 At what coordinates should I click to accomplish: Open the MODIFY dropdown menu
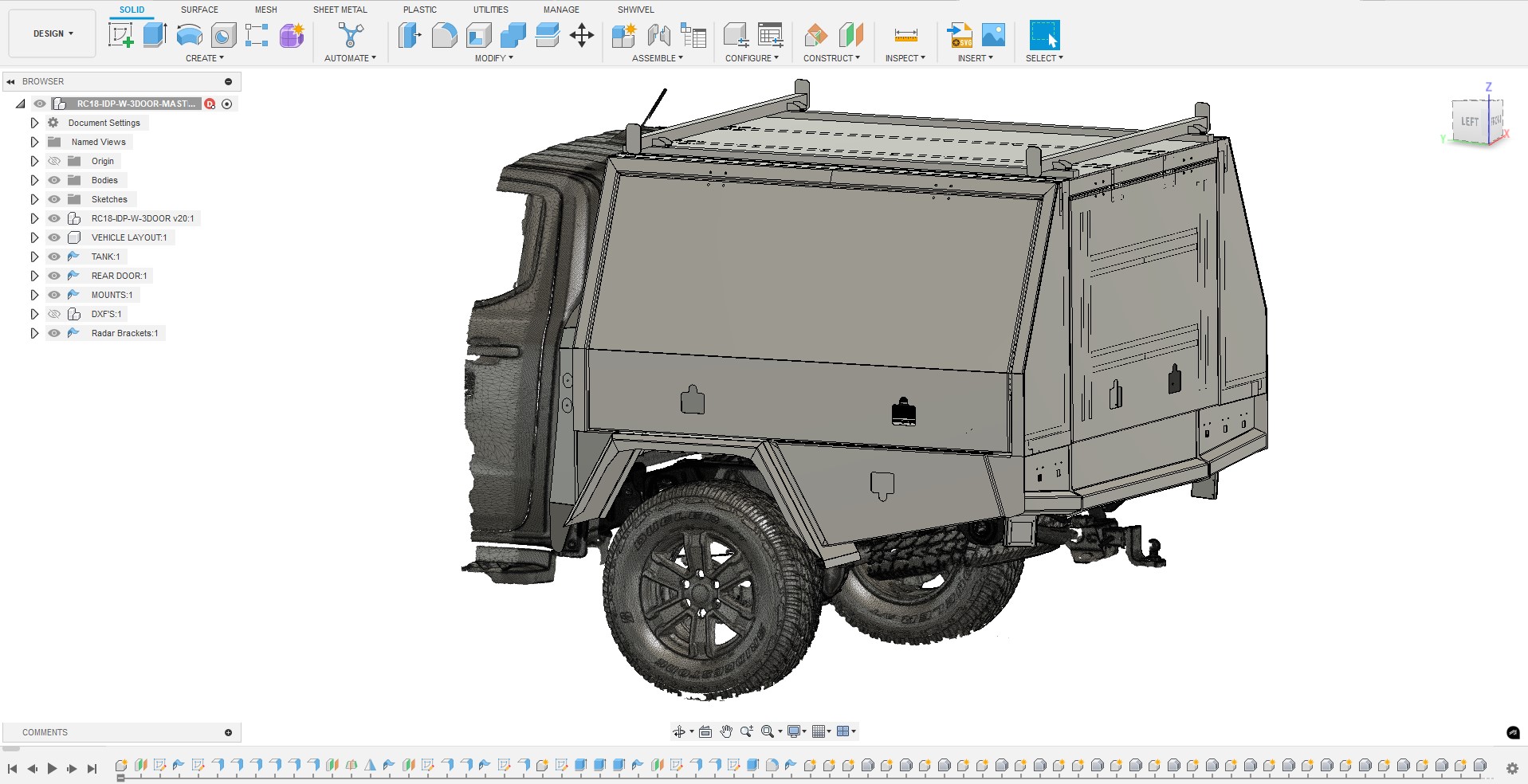click(x=492, y=57)
